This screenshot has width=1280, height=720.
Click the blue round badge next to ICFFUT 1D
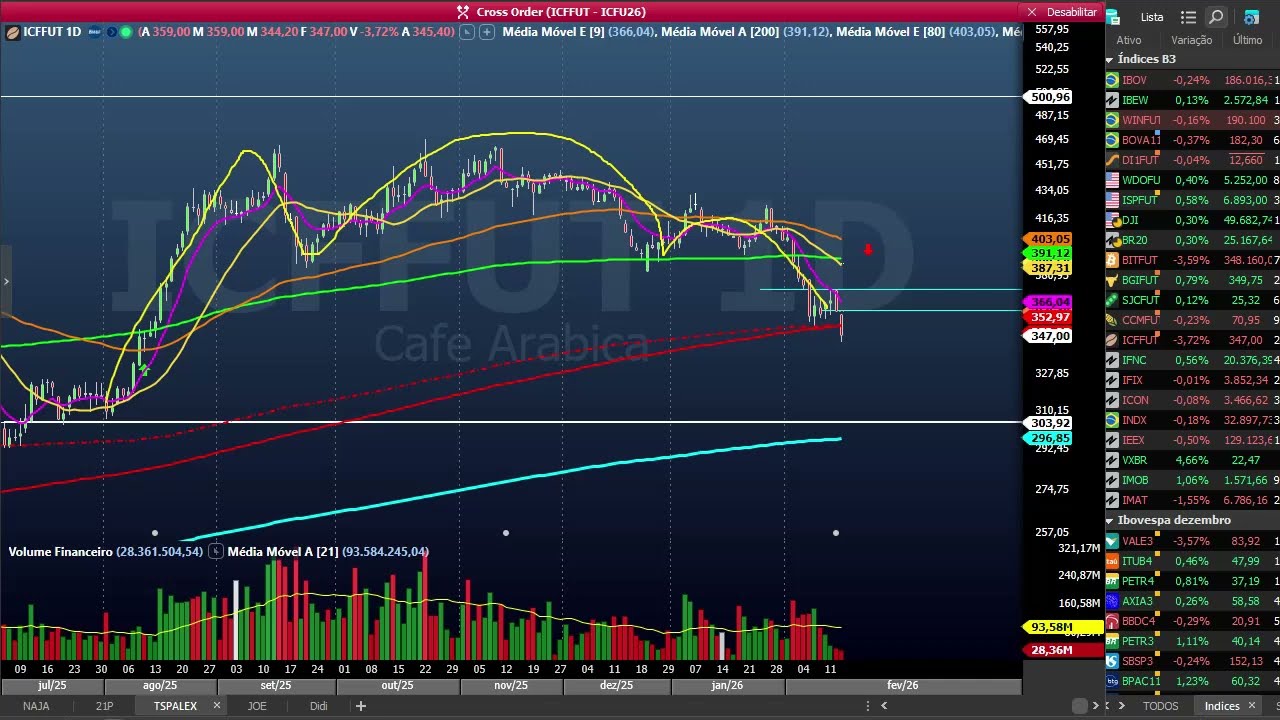[x=96, y=32]
